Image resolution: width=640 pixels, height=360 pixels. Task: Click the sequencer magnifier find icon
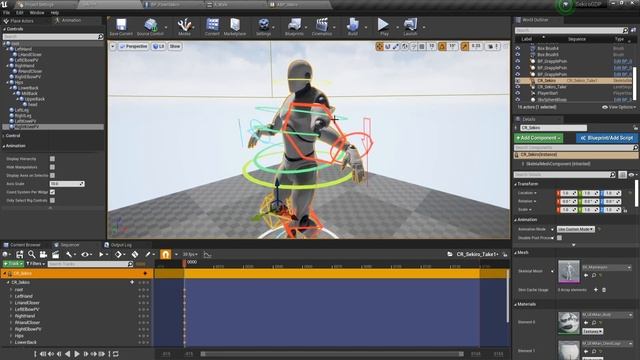coord(31,254)
